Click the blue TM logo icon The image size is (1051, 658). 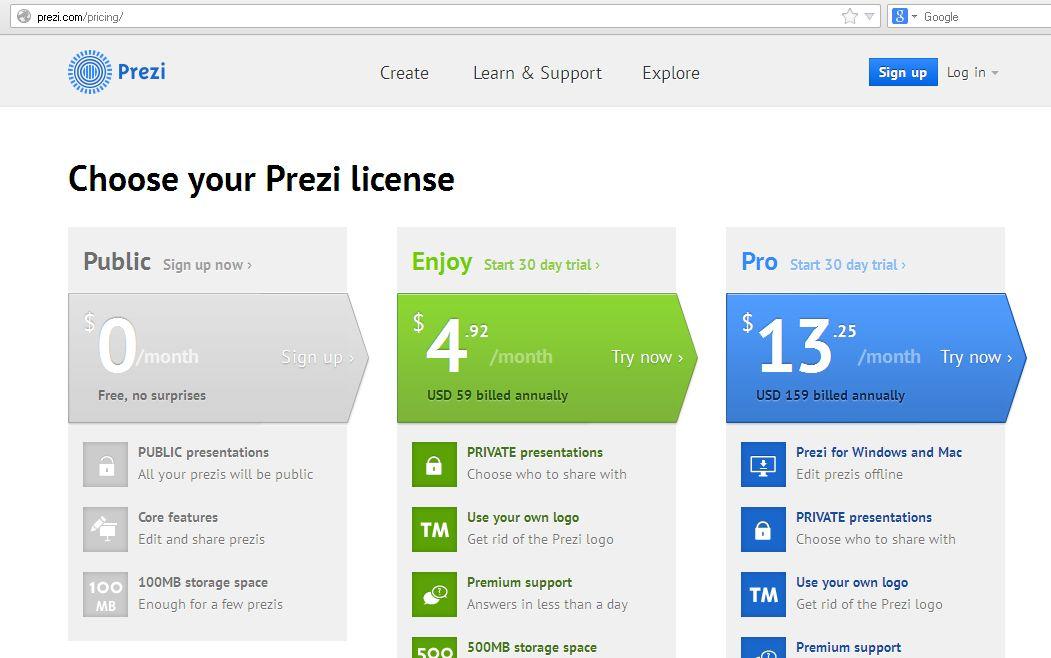[x=763, y=594]
